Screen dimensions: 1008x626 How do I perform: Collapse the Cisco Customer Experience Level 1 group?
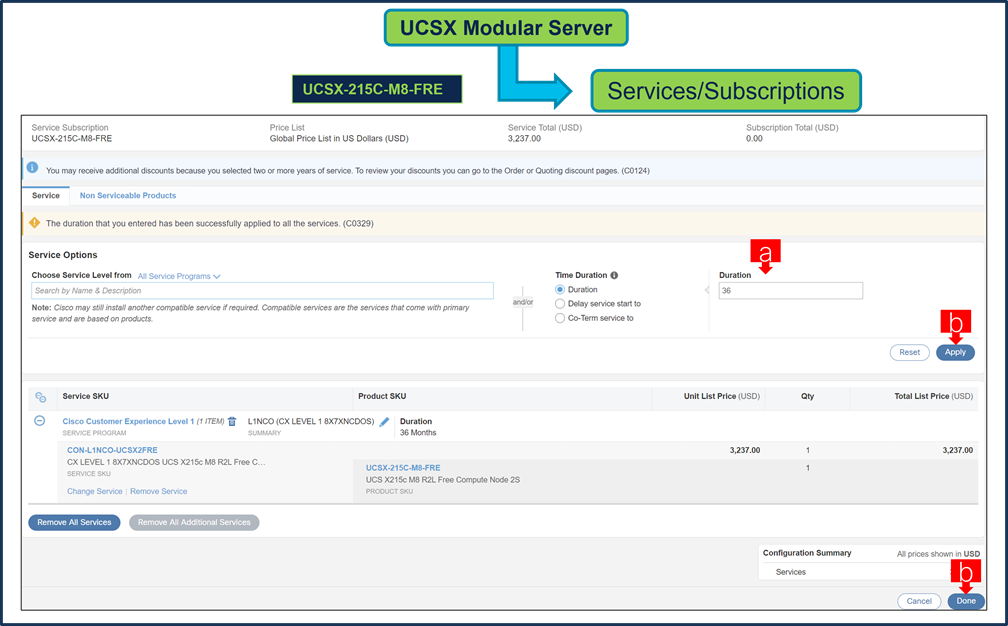pyautogui.click(x=39, y=421)
